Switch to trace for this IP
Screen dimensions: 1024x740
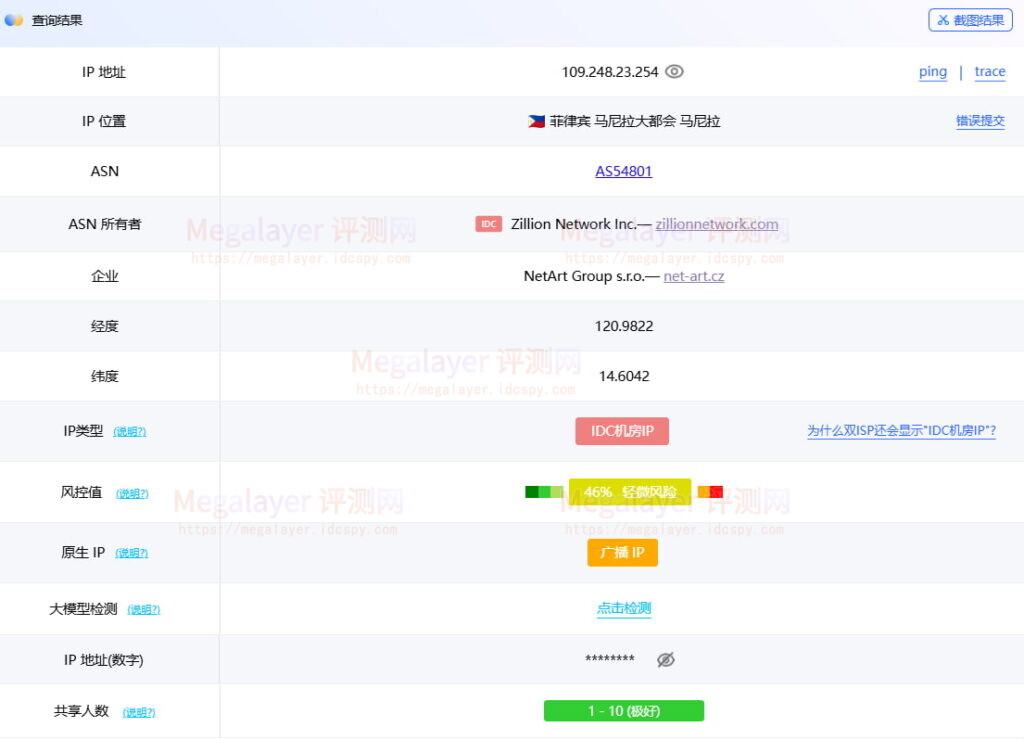point(989,71)
